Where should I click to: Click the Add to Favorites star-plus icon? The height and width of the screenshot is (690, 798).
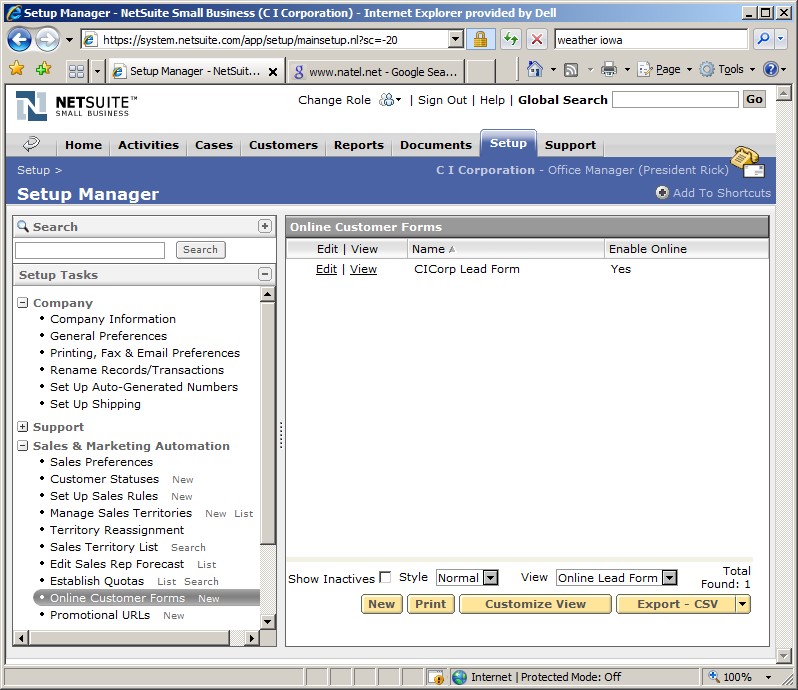(x=43, y=68)
